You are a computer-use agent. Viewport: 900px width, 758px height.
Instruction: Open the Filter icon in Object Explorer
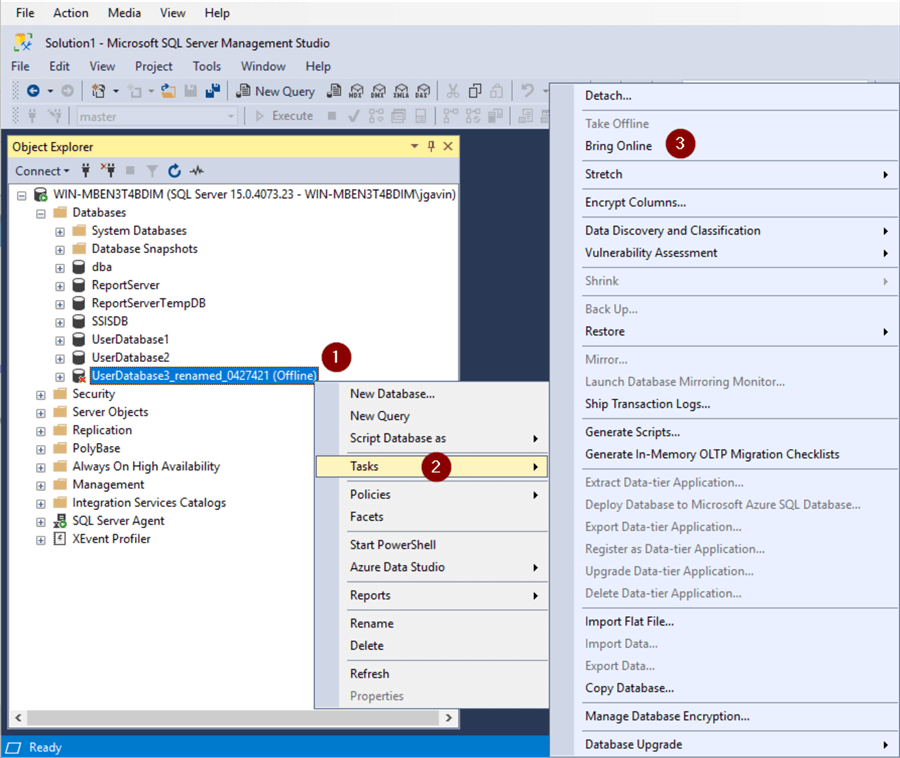click(152, 171)
